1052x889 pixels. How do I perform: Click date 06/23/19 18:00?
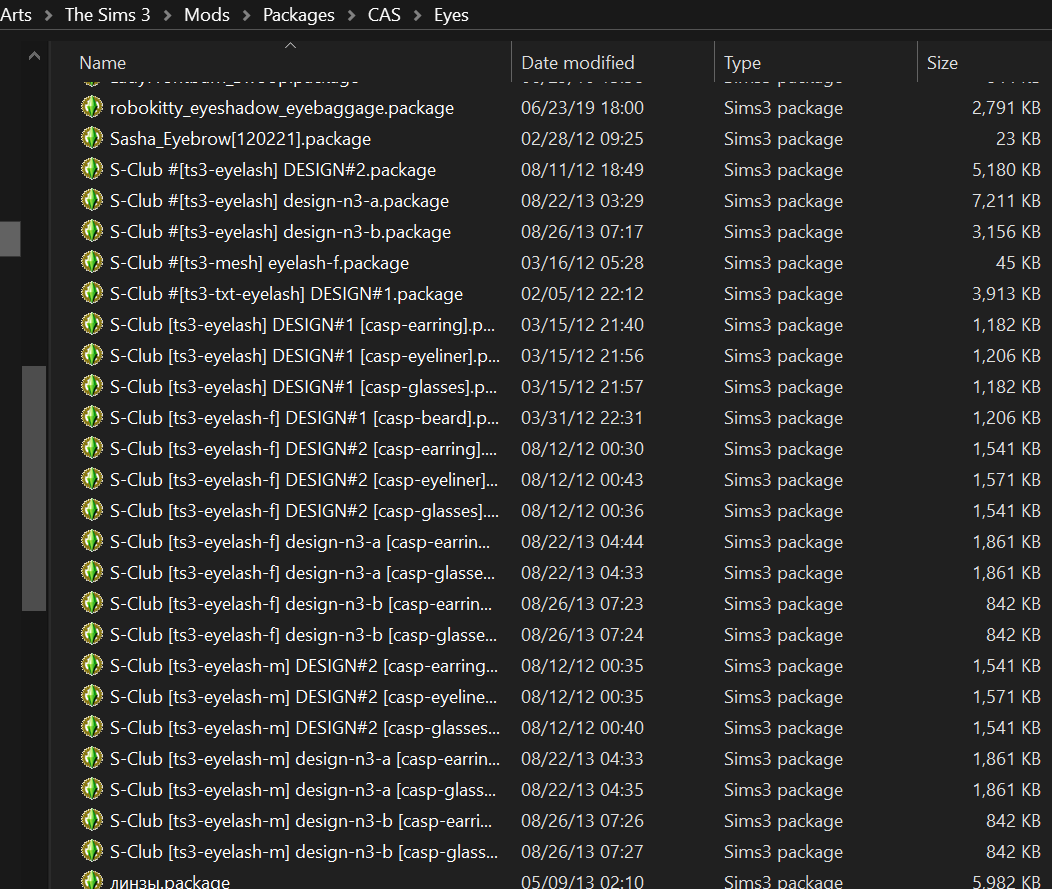[582, 108]
